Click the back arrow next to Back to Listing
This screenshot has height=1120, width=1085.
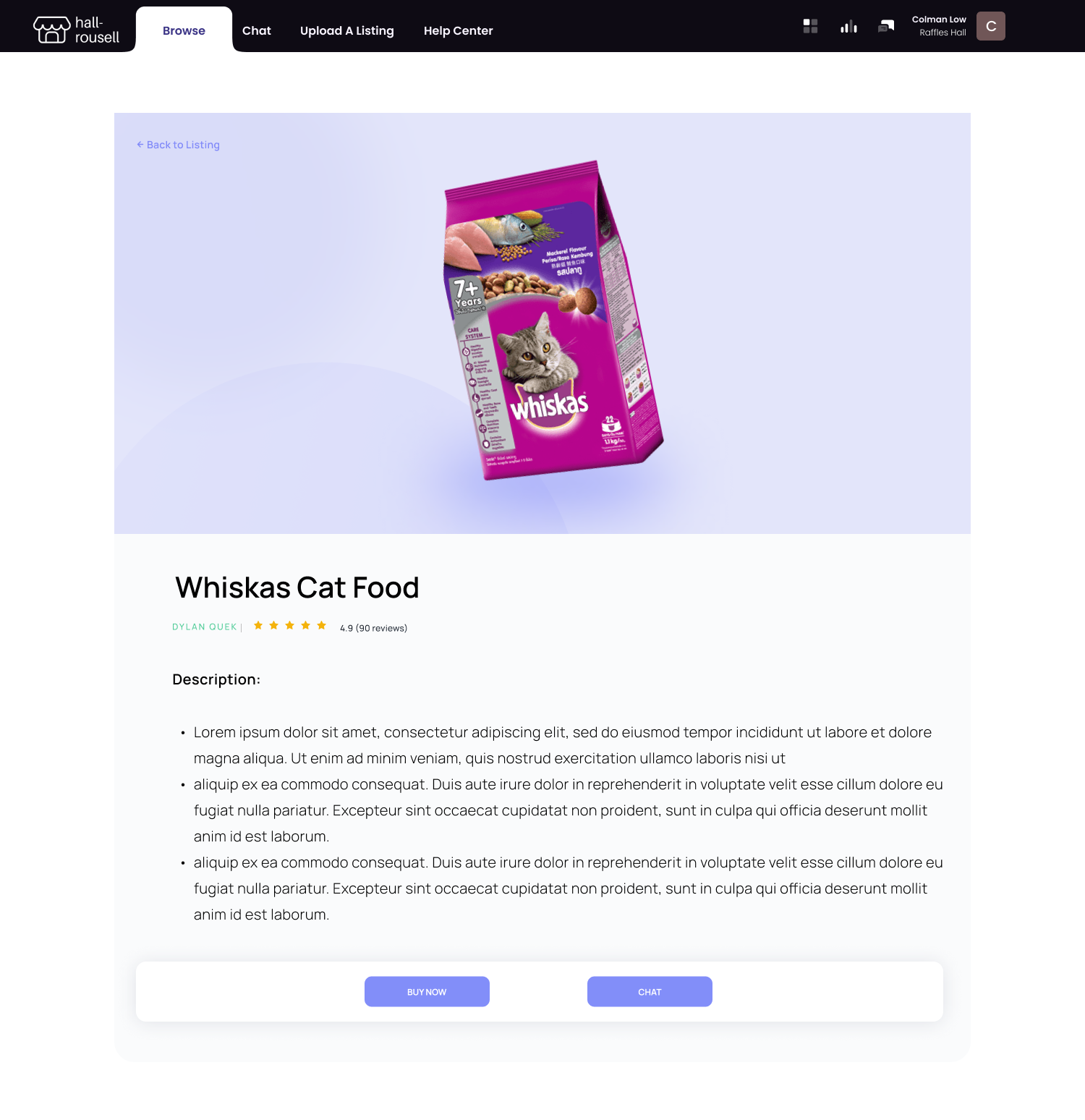click(x=140, y=145)
